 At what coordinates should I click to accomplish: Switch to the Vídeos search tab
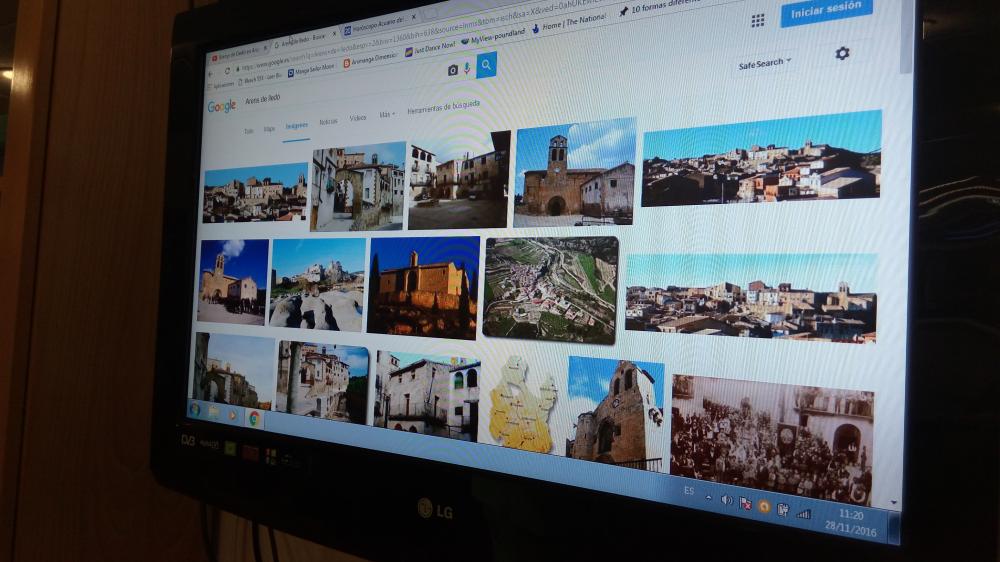pos(357,118)
